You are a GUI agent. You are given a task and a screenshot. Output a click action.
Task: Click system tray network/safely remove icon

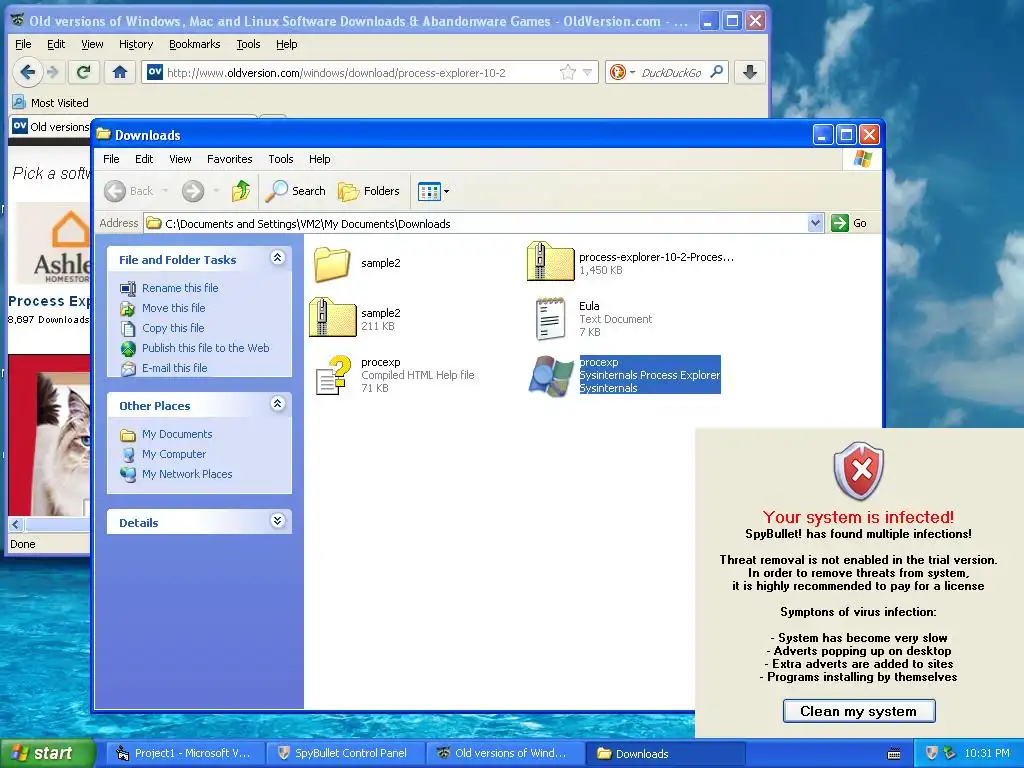pos(950,753)
